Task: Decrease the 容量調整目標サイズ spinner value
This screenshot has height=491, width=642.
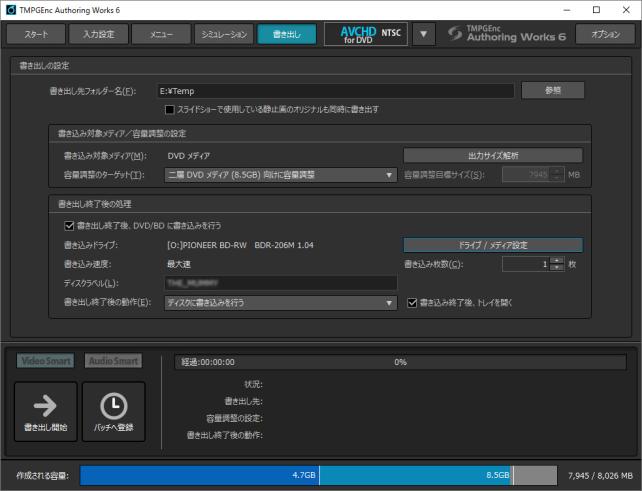Action: tap(556, 179)
